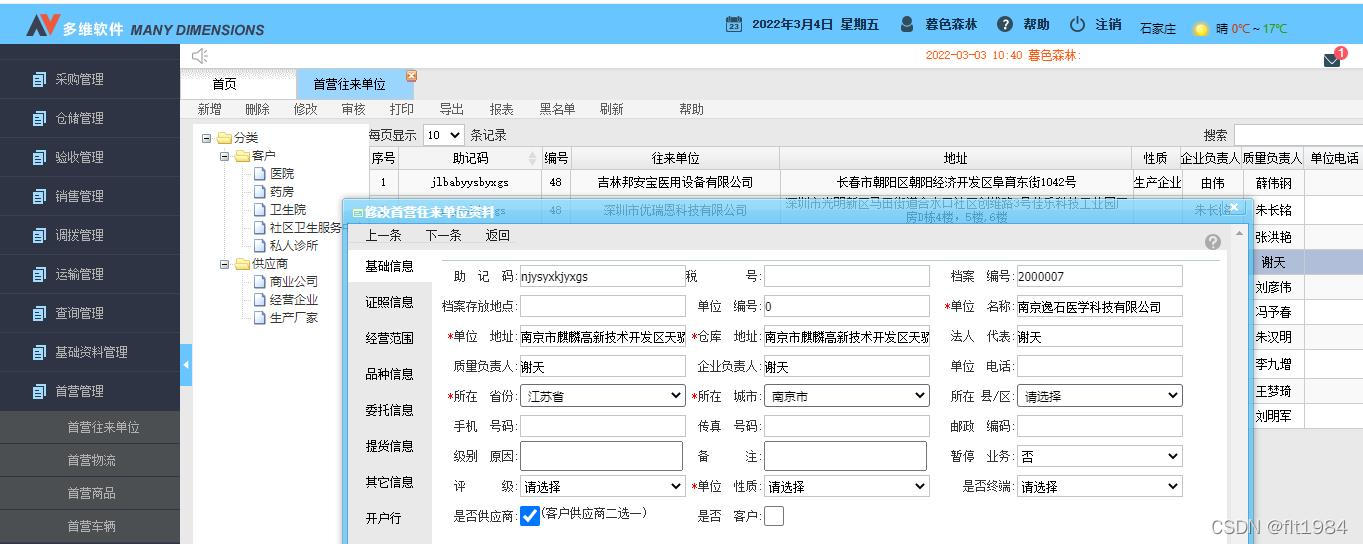This screenshot has width=1363, height=544.
Task: Click the 销售管理 sidebar icon
Action: 39,196
